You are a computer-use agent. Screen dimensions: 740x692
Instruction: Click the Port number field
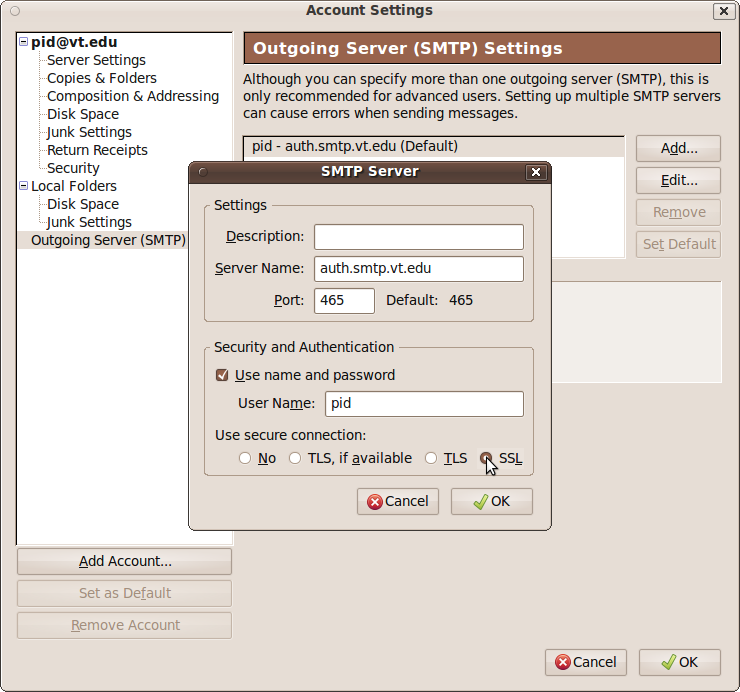click(344, 301)
